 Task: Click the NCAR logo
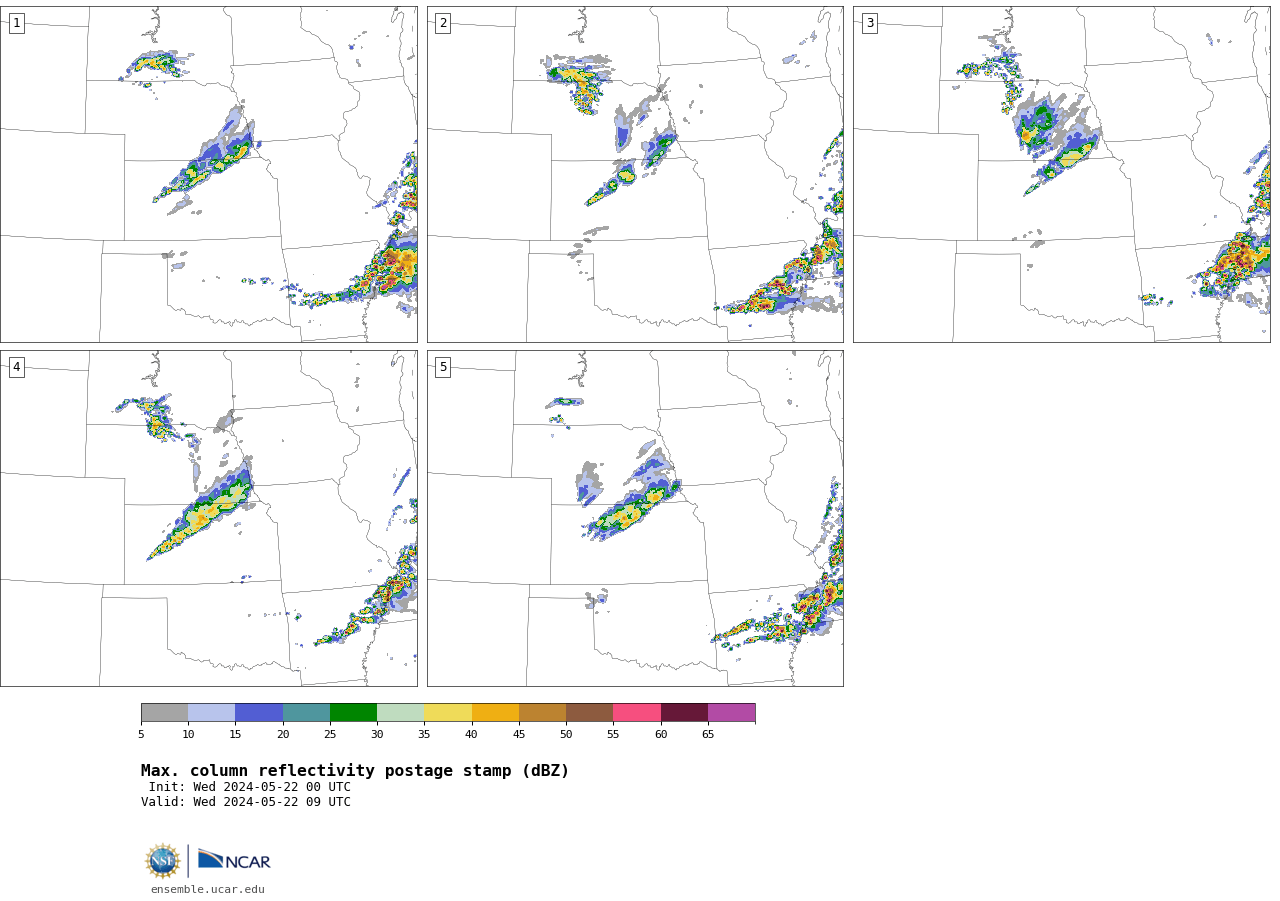tap(234, 860)
